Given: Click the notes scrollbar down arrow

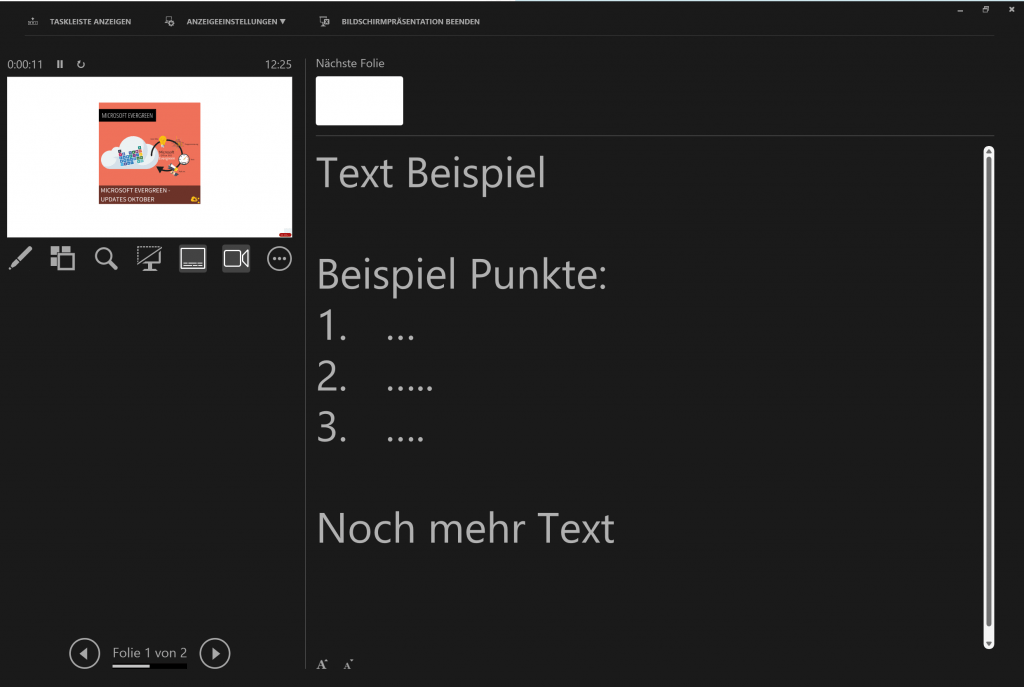Looking at the screenshot, I should [989, 643].
